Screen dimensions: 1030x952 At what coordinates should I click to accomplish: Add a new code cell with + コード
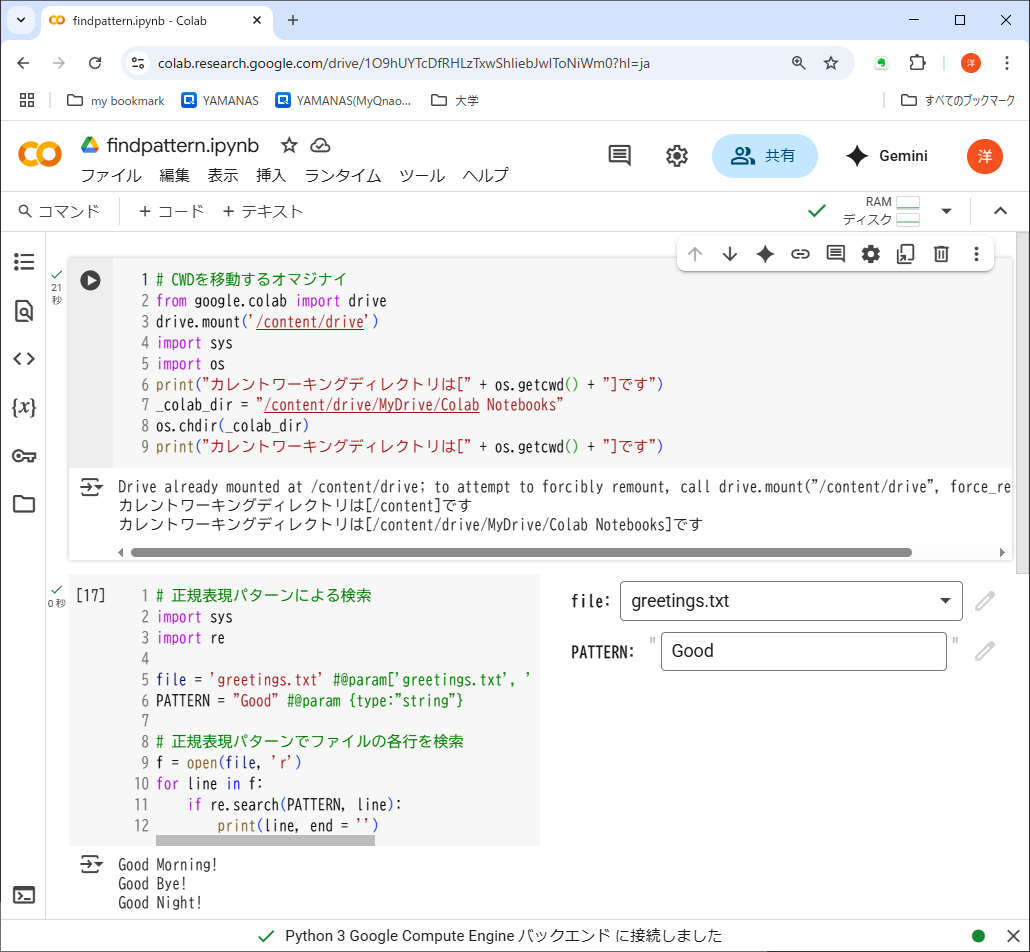pyautogui.click(x=171, y=212)
